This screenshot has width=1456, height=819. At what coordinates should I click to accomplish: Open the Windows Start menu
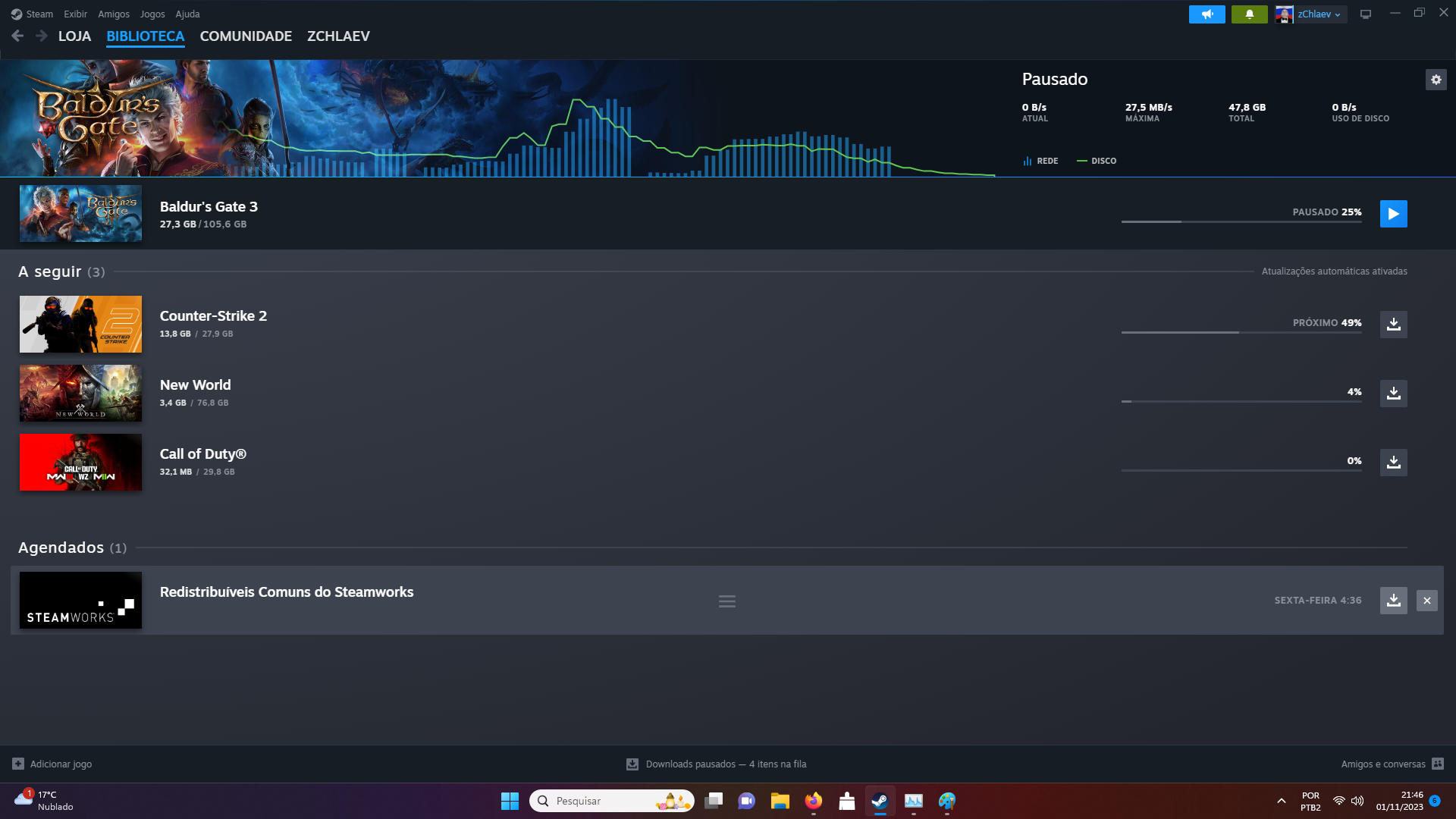pyautogui.click(x=510, y=801)
